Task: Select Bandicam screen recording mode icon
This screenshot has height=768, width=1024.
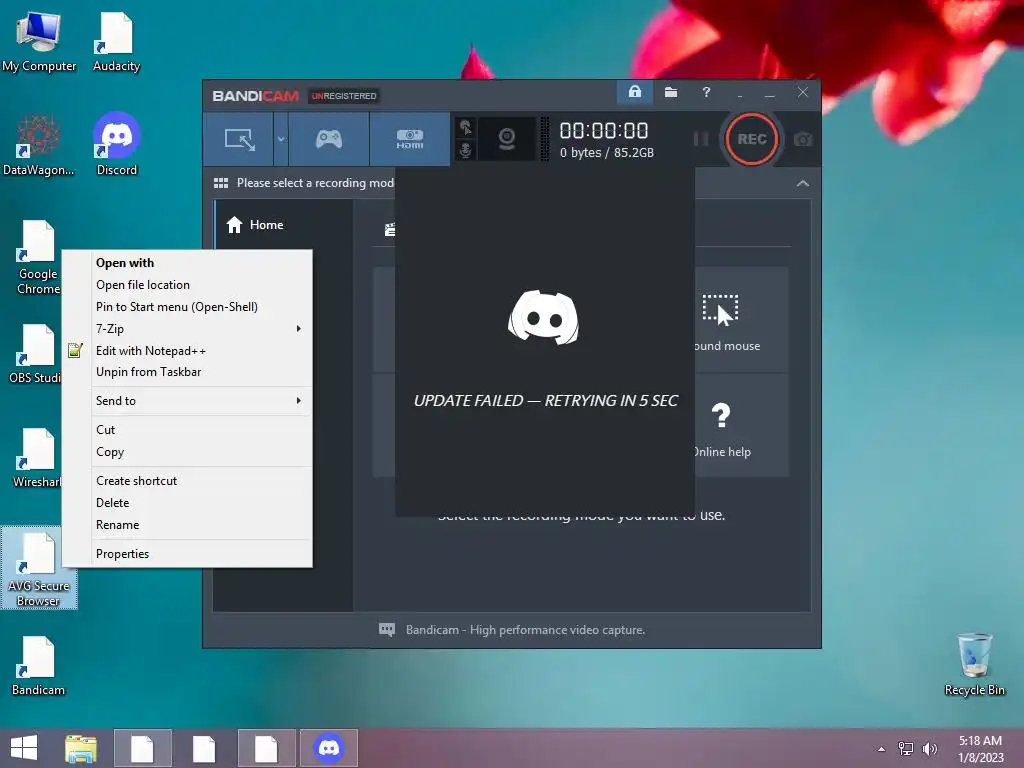Action: 239,139
